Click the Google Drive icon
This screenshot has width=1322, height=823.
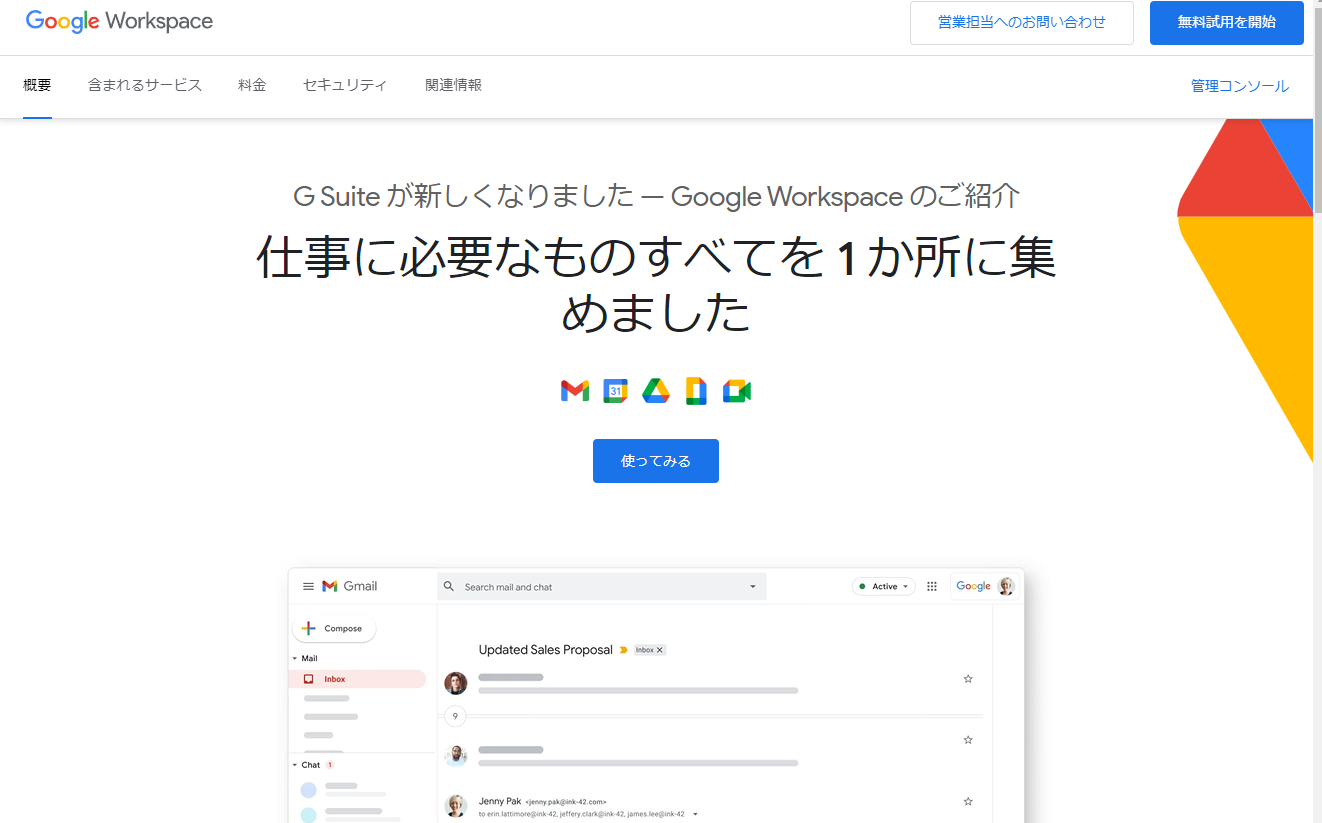point(656,391)
